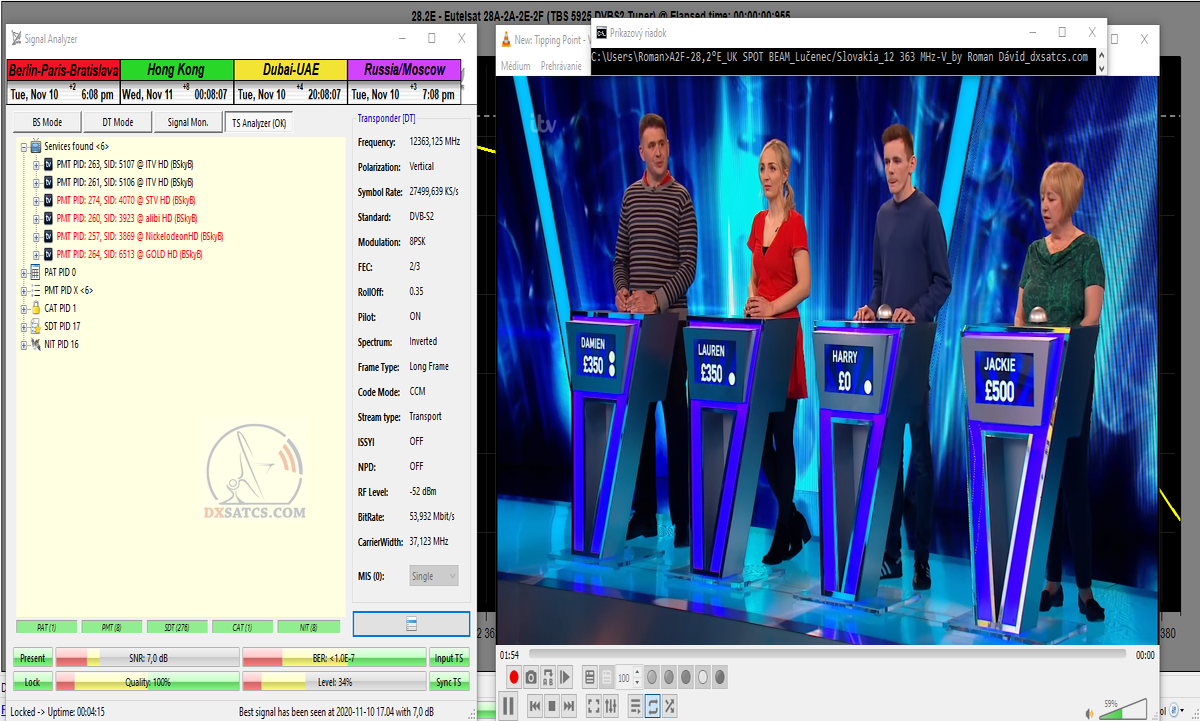Image resolution: width=1200 pixels, height=721 pixels.
Task: Toggle random shuffle playback
Action: [x=669, y=706]
